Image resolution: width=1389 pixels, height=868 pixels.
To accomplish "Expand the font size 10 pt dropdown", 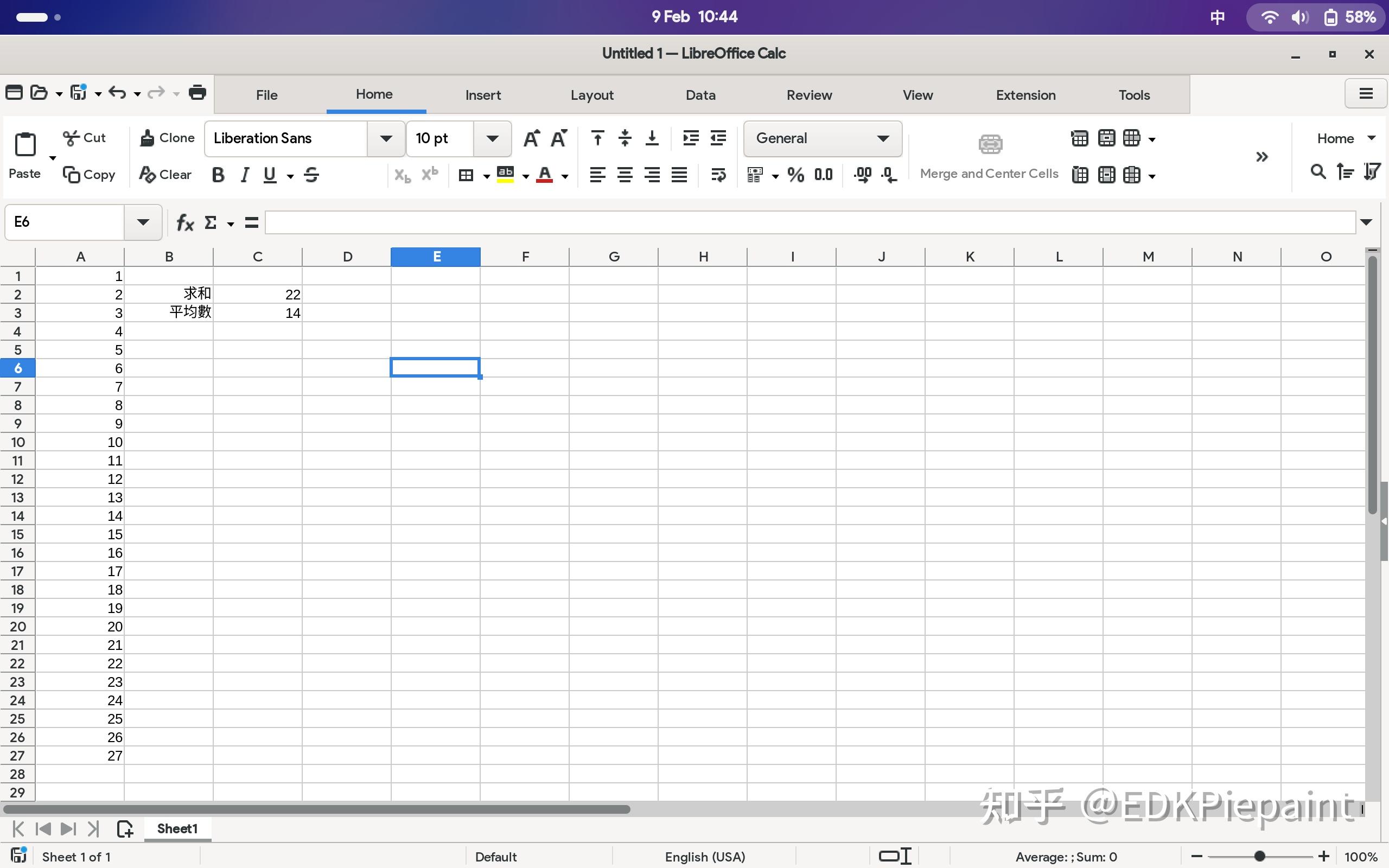I will (x=492, y=138).
